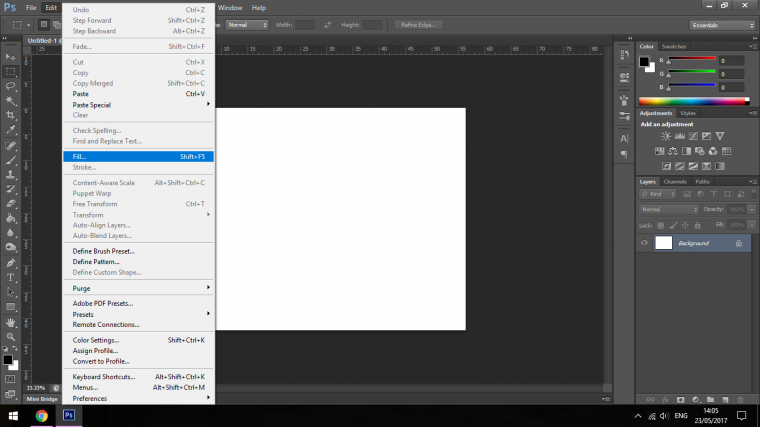Screen dimensions: 760x427
Task: Open the Window menu
Action: click(230, 8)
